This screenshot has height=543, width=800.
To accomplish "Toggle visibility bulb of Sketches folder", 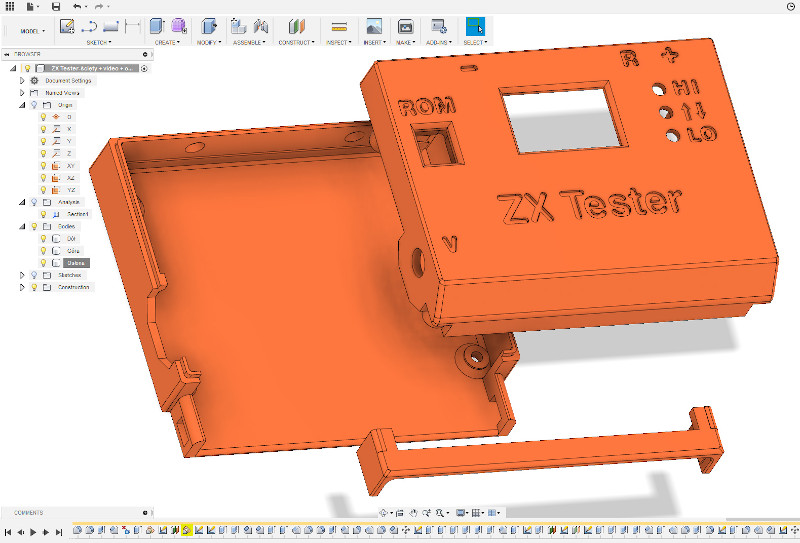I will click(x=34, y=275).
